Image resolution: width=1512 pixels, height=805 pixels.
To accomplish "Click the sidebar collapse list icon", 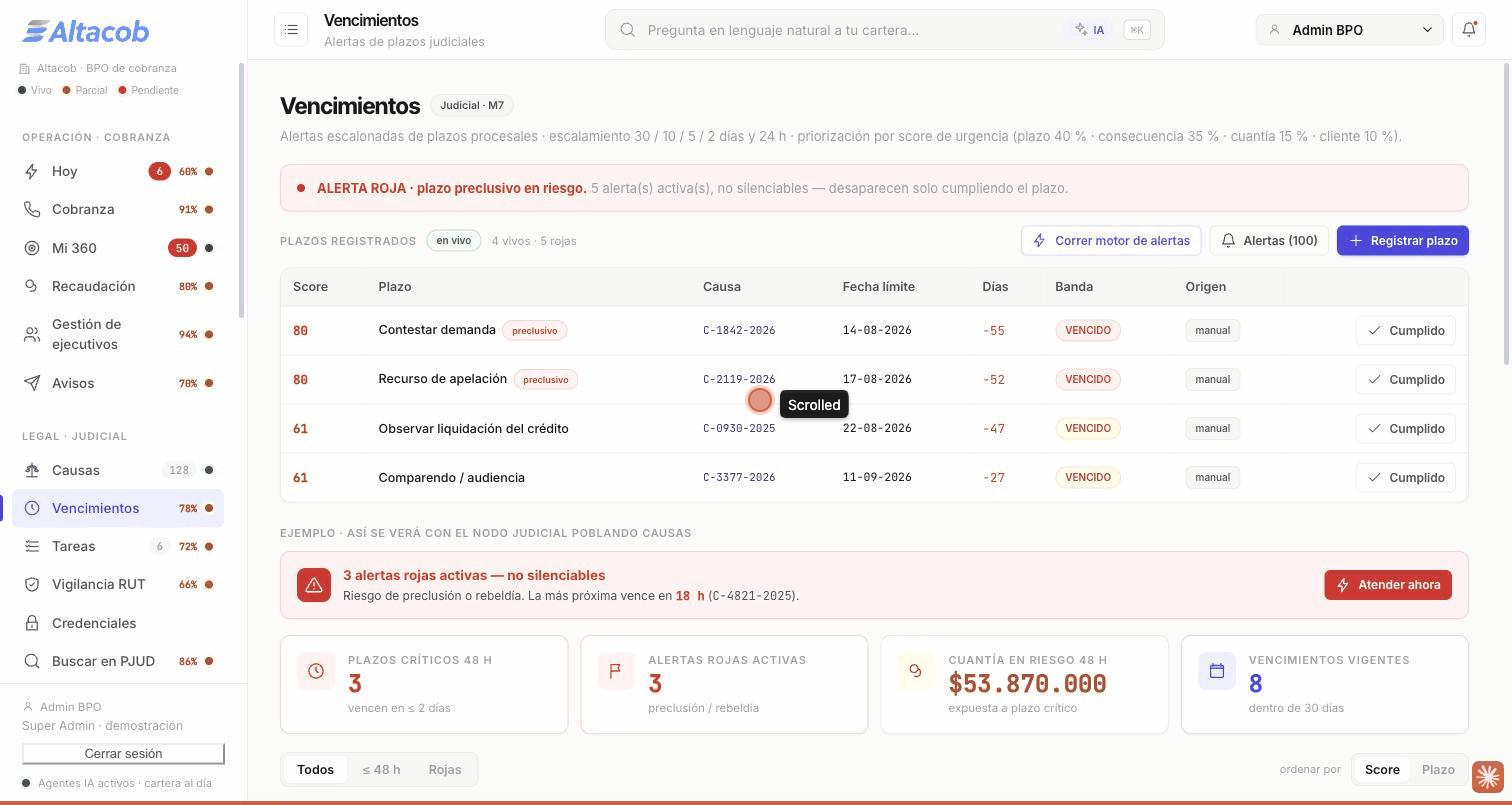I will [x=291, y=30].
